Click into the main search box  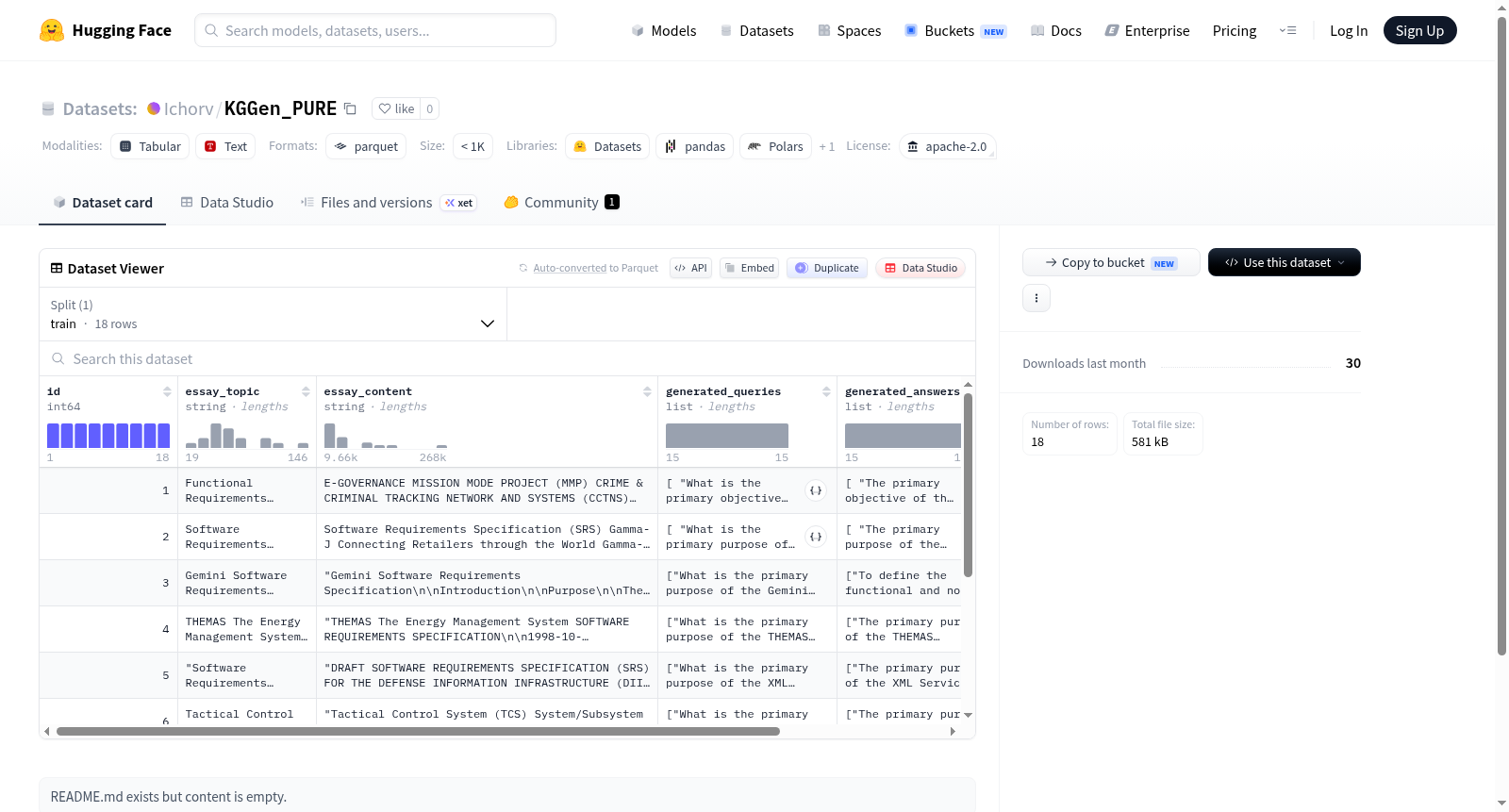point(375,30)
